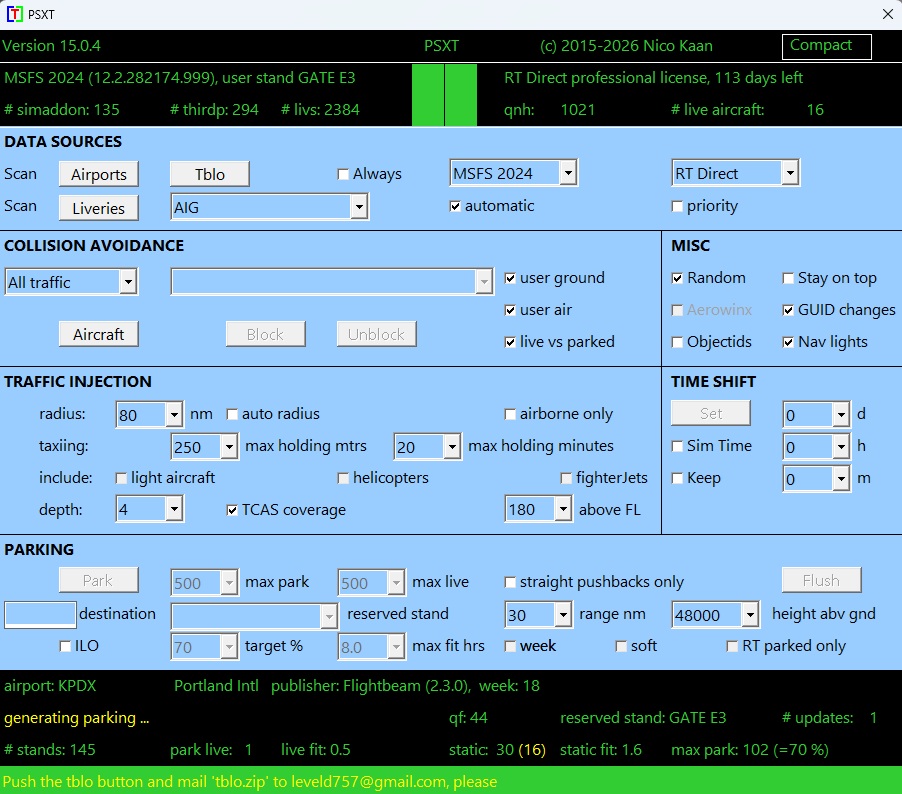Screen dimensions: 902x794
Task: Click the Set time shift button
Action: click(x=710, y=413)
